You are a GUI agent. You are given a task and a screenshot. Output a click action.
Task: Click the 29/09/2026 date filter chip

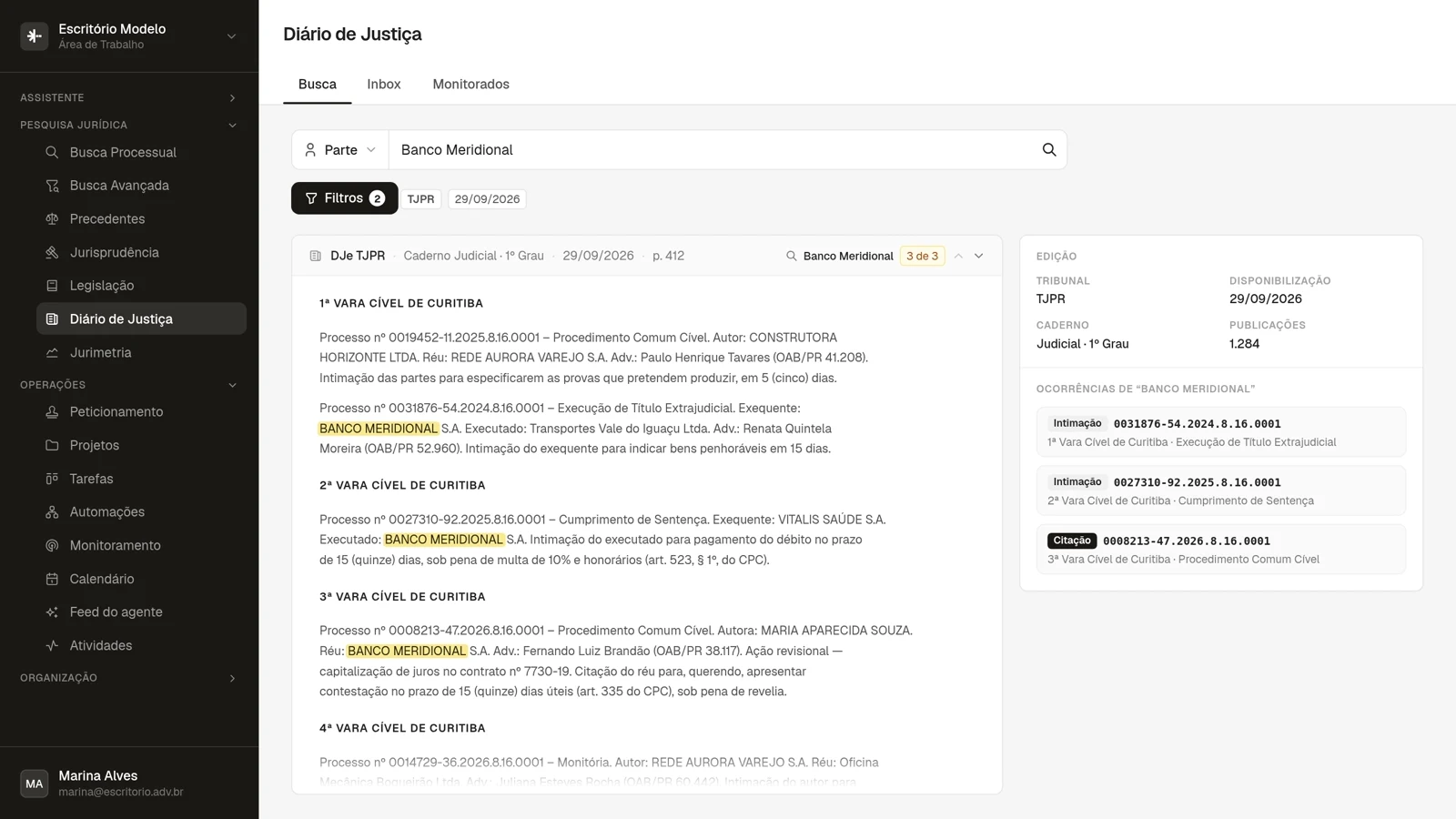pyautogui.click(x=487, y=199)
